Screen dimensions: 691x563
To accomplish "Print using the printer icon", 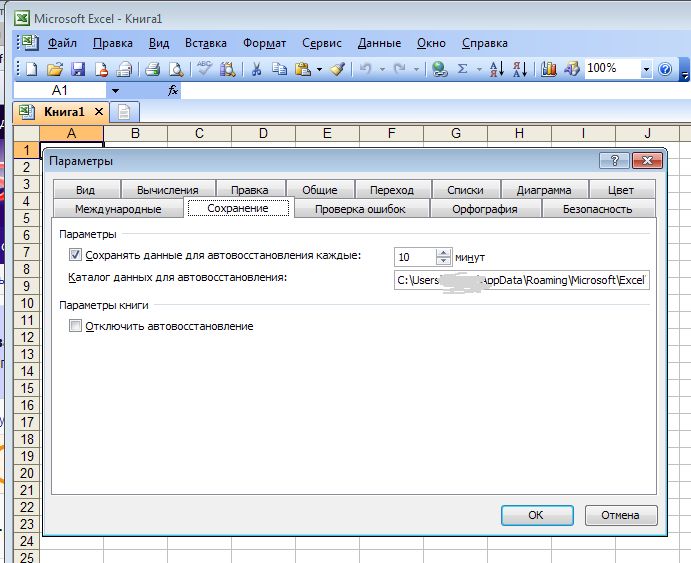I will click(x=152, y=69).
